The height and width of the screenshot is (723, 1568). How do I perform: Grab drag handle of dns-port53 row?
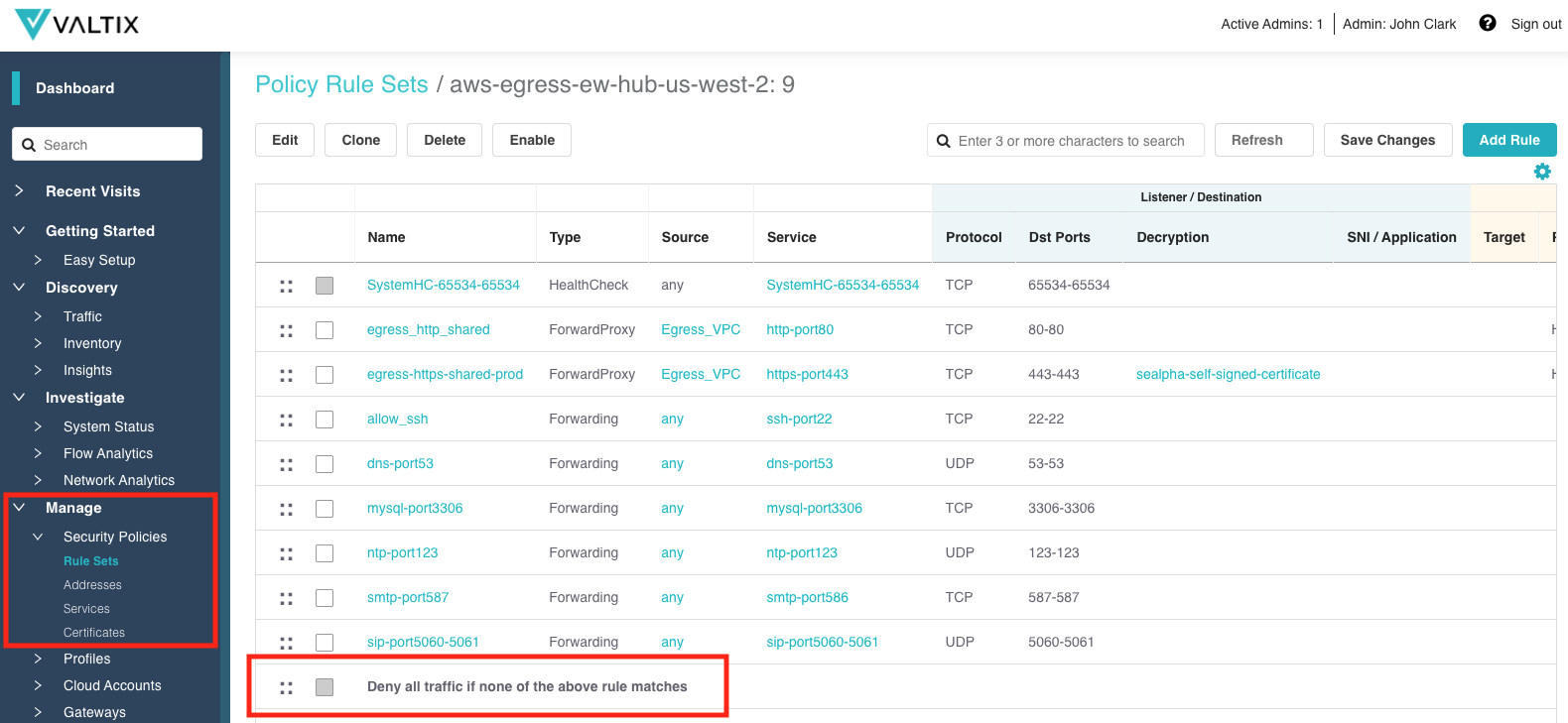point(286,464)
